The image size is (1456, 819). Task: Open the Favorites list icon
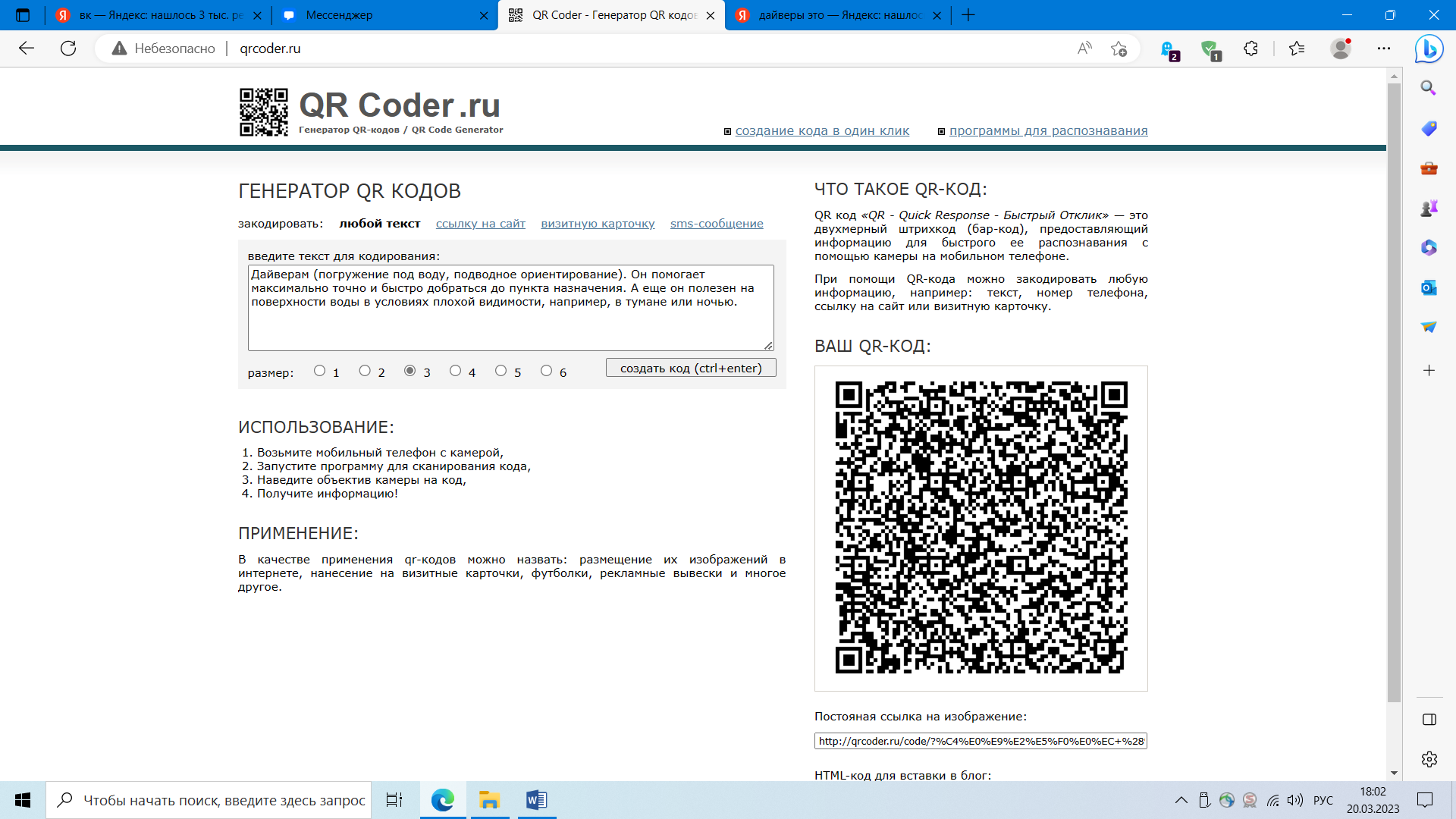click(1297, 49)
